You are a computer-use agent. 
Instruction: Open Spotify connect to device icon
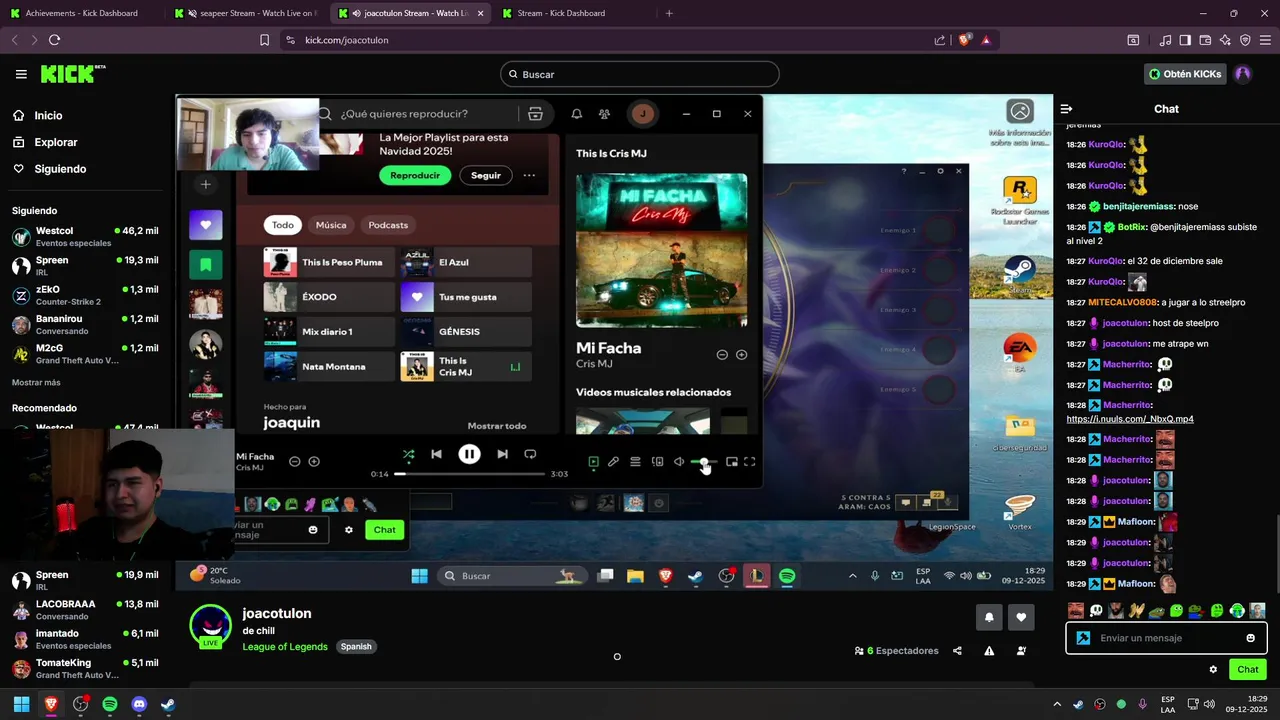[657, 462]
